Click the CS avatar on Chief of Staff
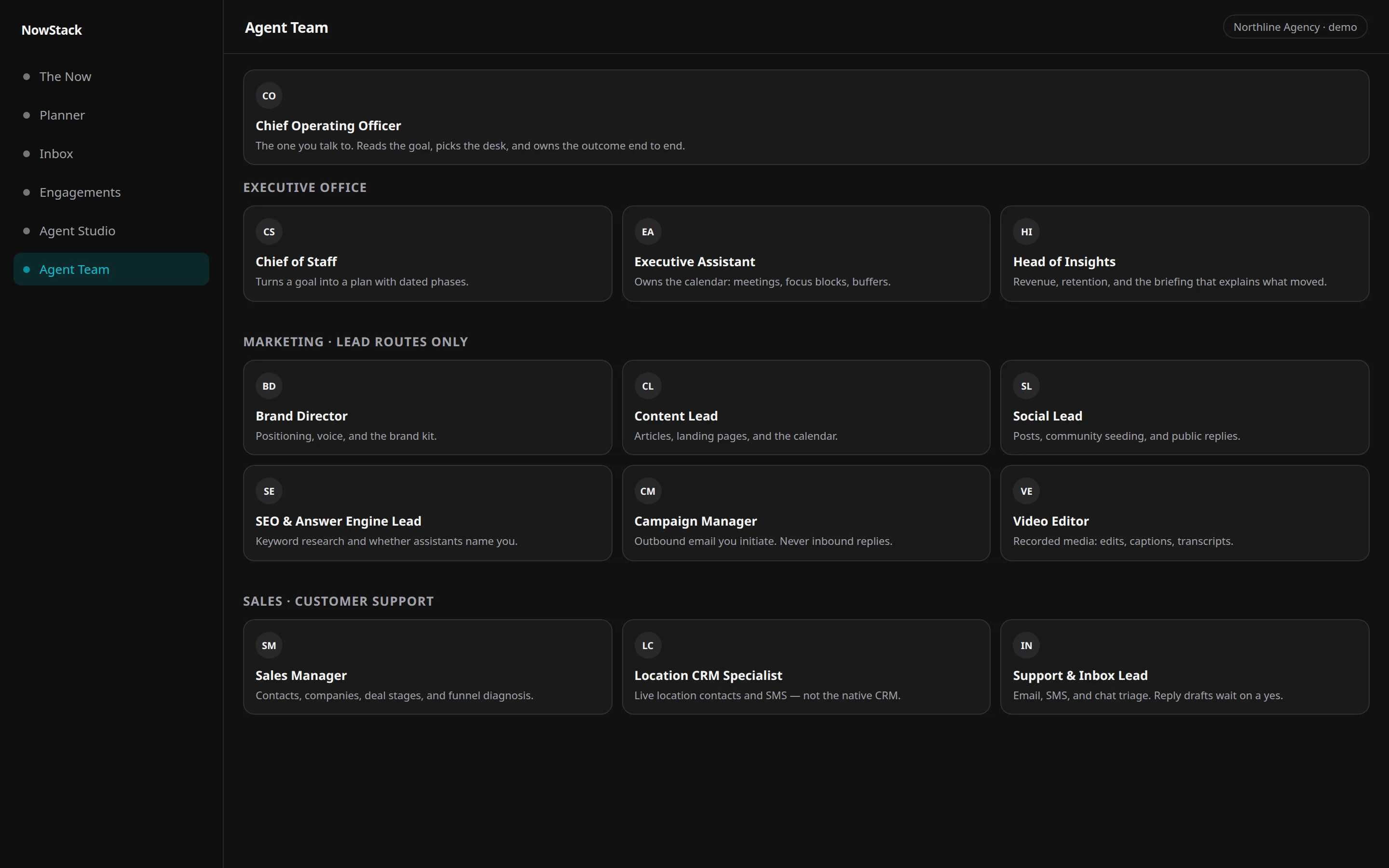 269,232
